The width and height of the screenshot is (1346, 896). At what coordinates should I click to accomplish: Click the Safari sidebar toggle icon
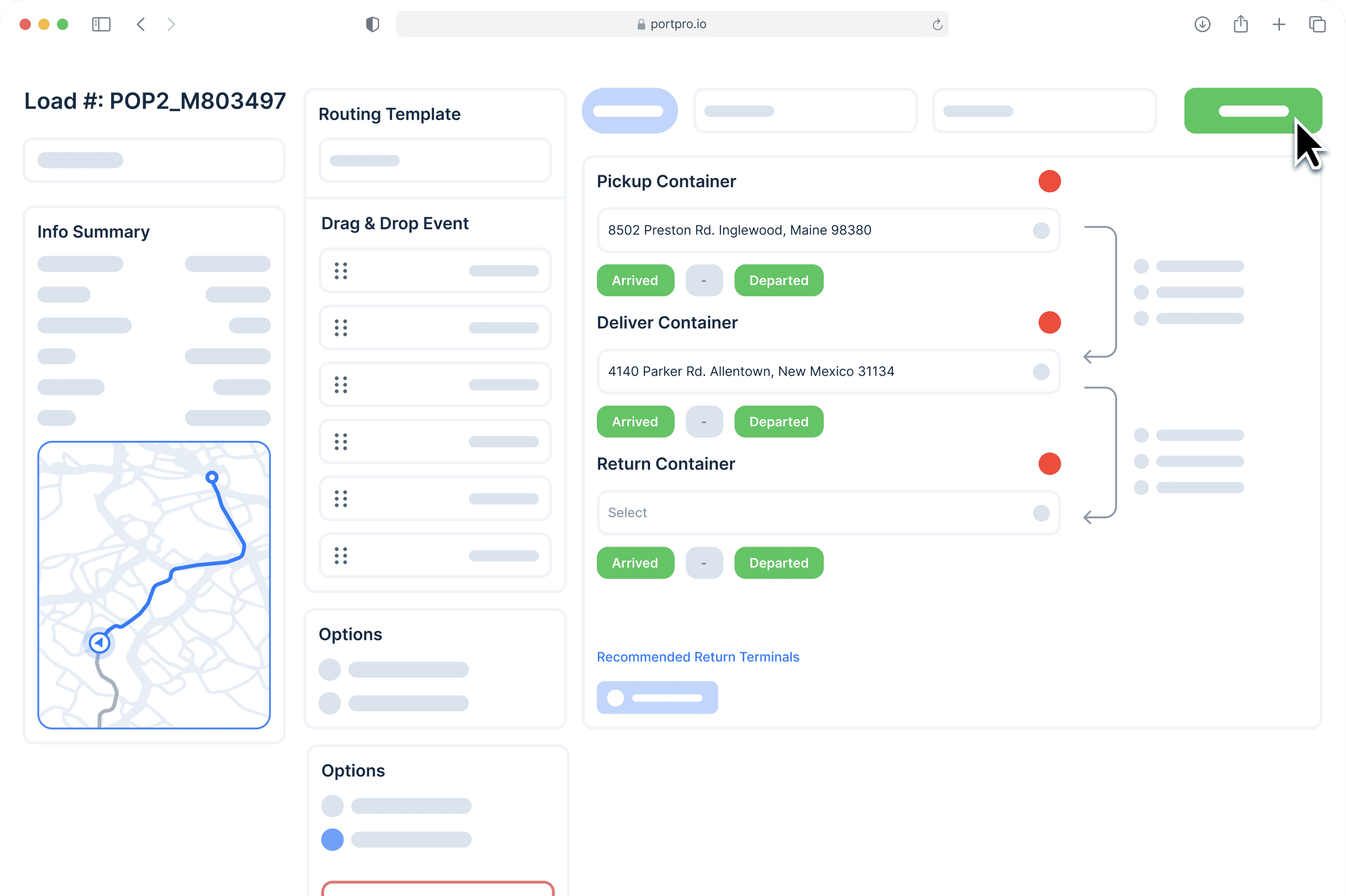(101, 24)
